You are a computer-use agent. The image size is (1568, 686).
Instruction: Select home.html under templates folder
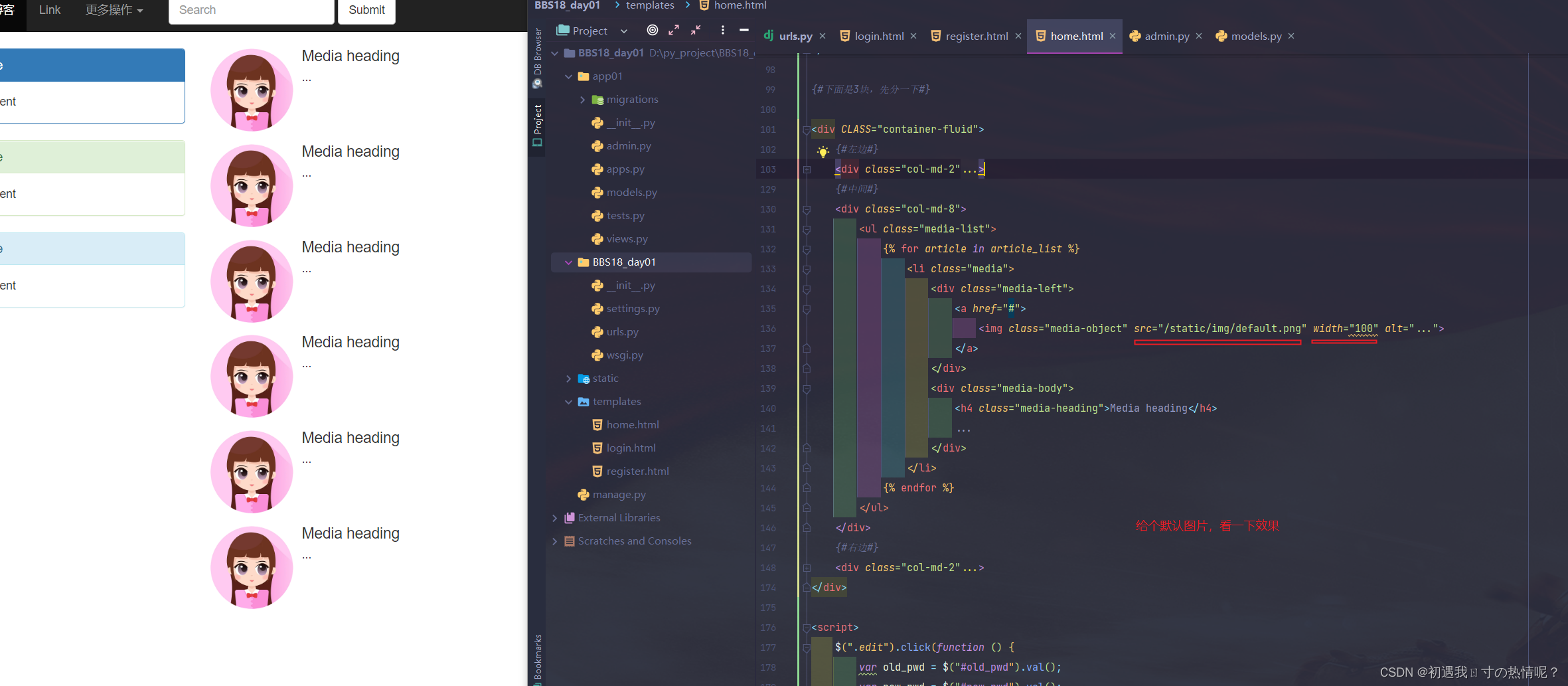(x=632, y=425)
